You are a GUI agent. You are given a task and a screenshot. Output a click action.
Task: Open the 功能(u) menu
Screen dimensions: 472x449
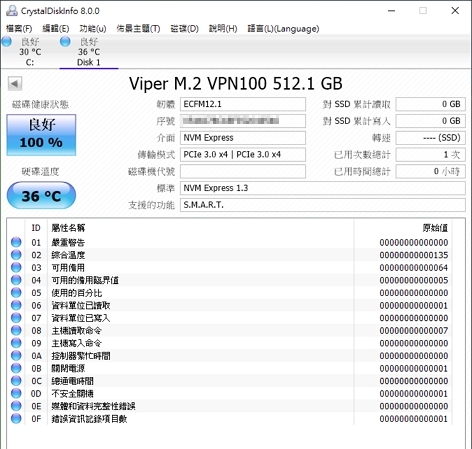pyautogui.click(x=93, y=29)
